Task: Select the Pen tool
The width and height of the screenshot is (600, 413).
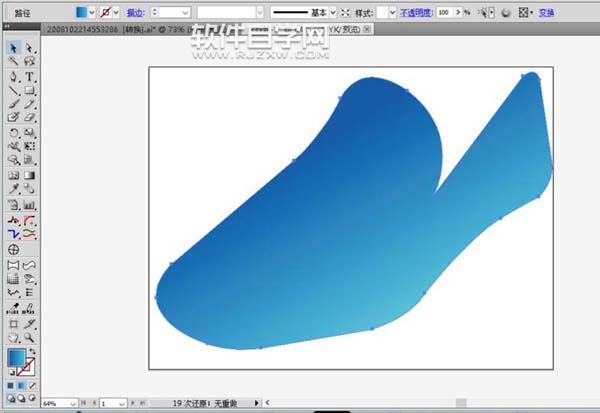Action: click(x=14, y=76)
